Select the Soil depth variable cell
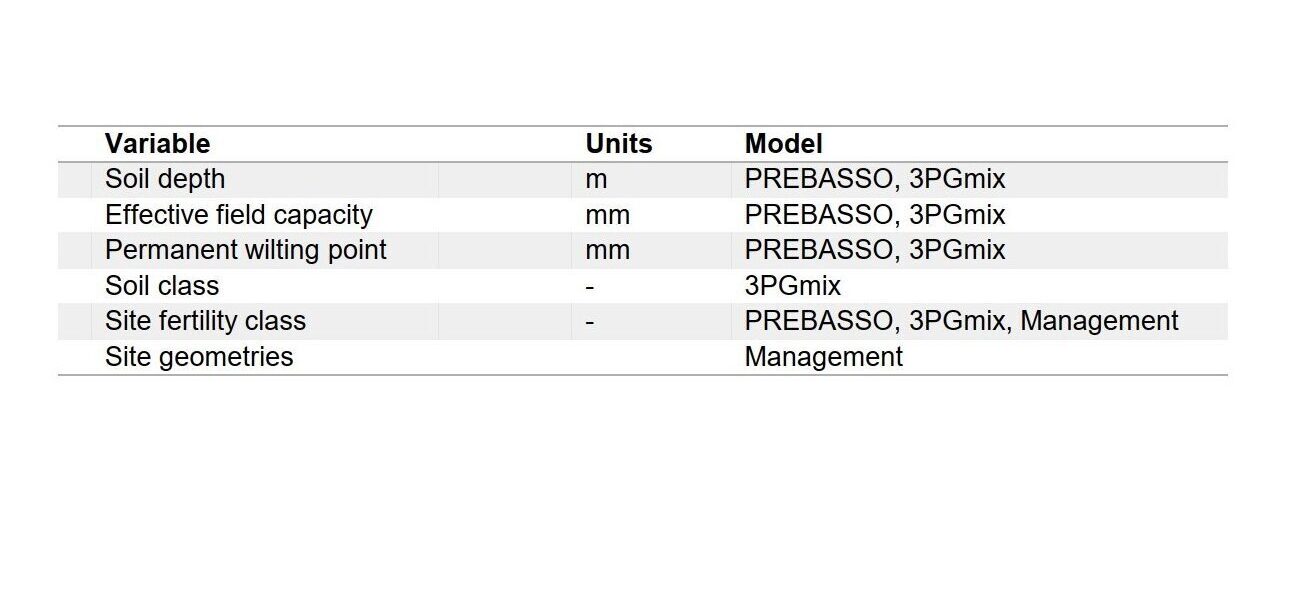The width and height of the screenshot is (1300, 607). click(165, 180)
